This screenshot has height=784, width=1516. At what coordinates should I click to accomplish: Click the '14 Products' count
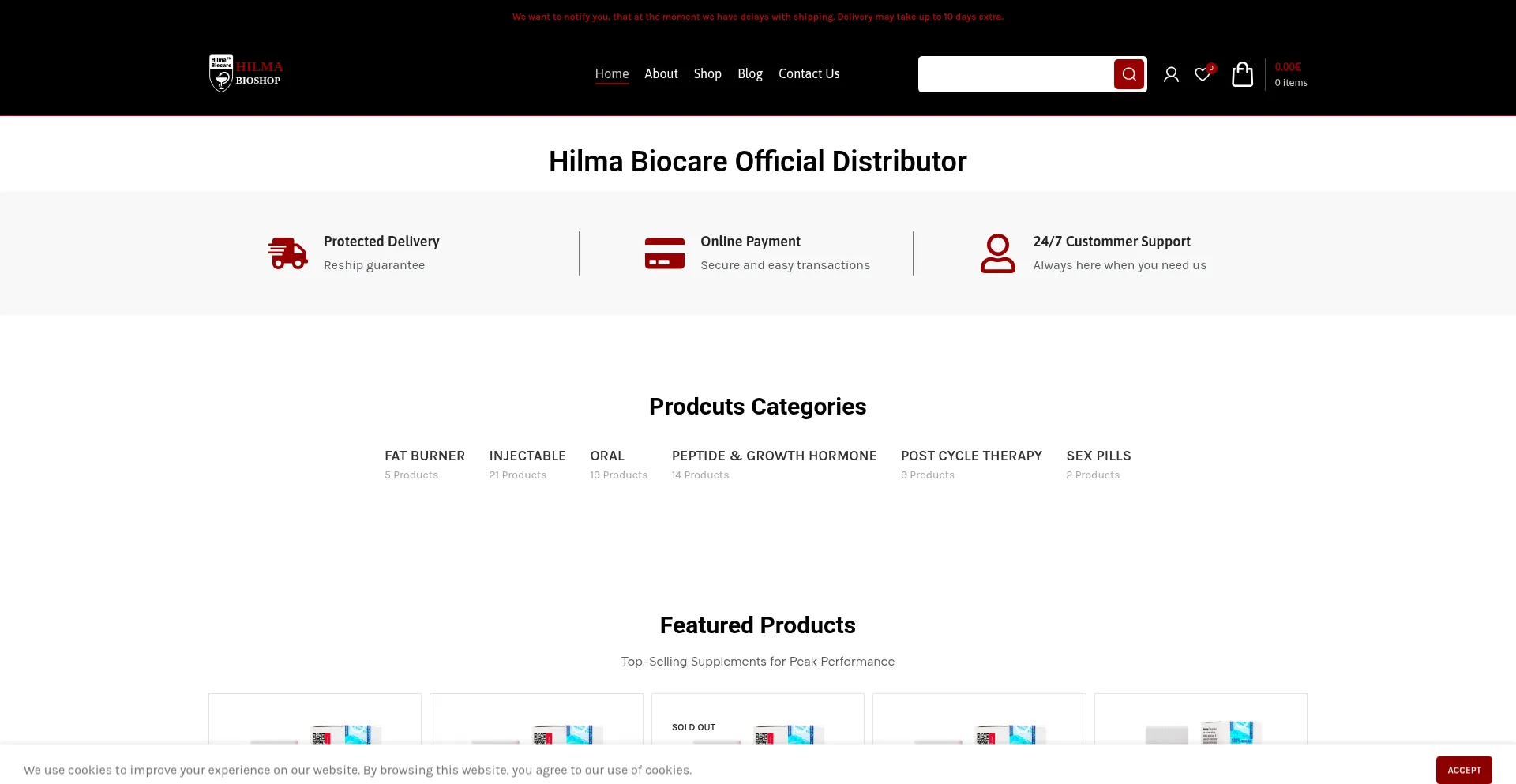pyautogui.click(x=700, y=475)
